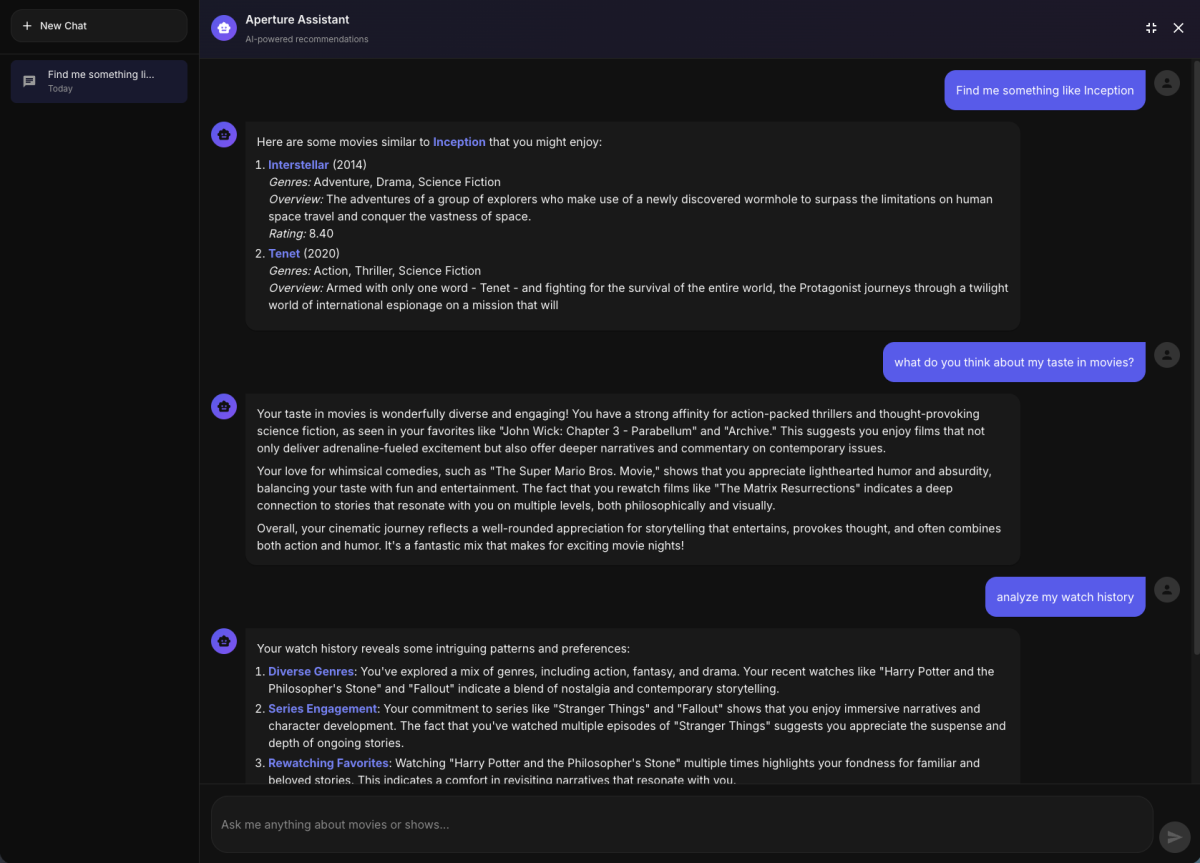
Task: Click the 'analyze my watch history' message bubble
Action: 1064,596
